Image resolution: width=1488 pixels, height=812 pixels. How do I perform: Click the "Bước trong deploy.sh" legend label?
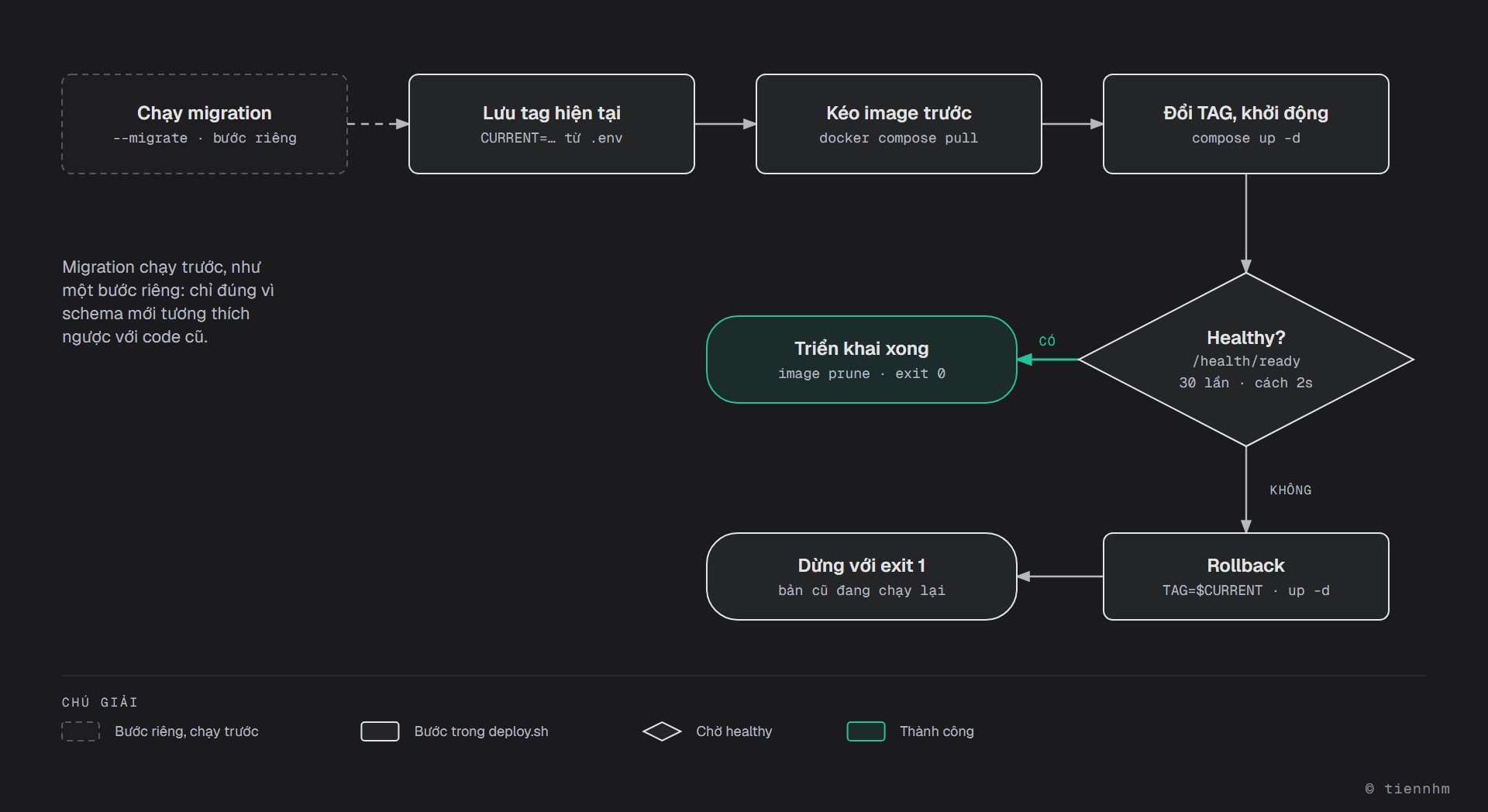(x=481, y=731)
